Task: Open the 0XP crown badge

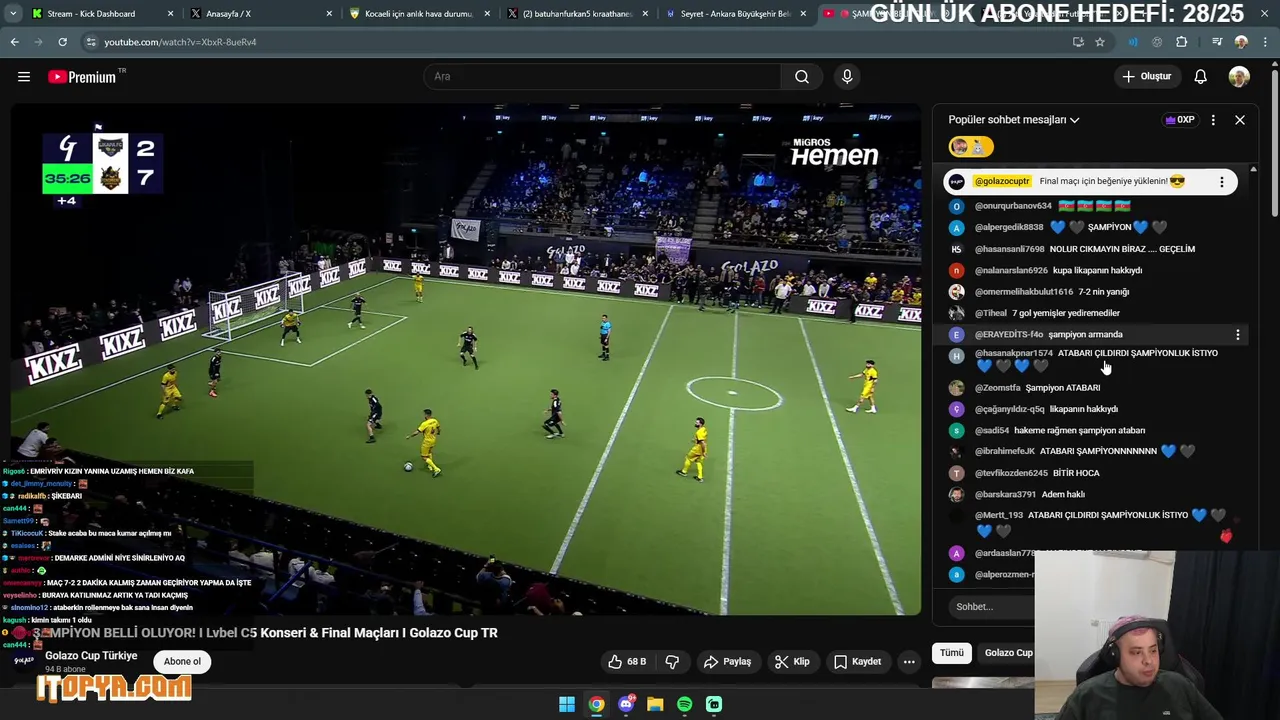Action: [1180, 120]
